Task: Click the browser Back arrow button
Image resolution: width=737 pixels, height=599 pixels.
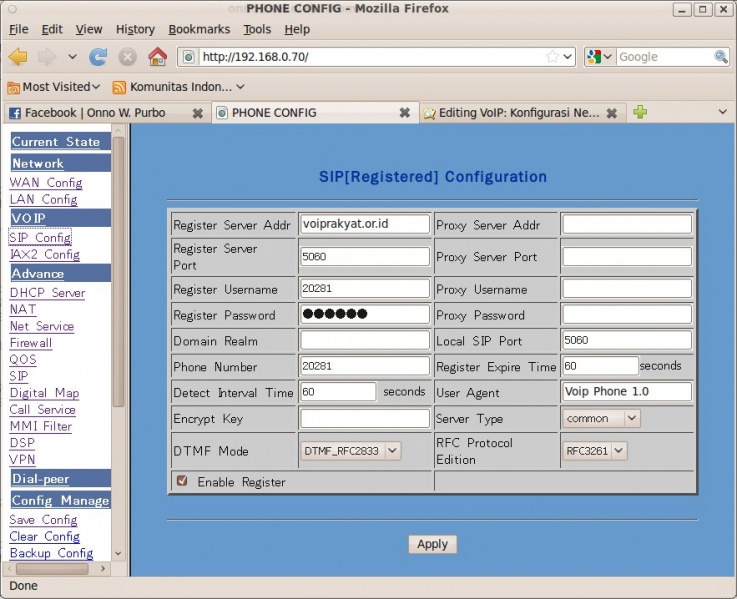Action: coord(18,57)
